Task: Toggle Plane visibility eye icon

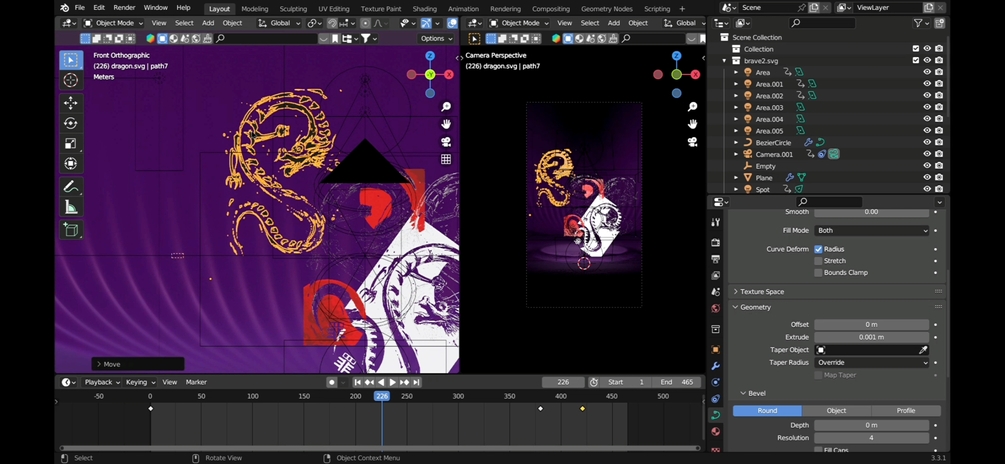Action: pyautogui.click(x=927, y=178)
